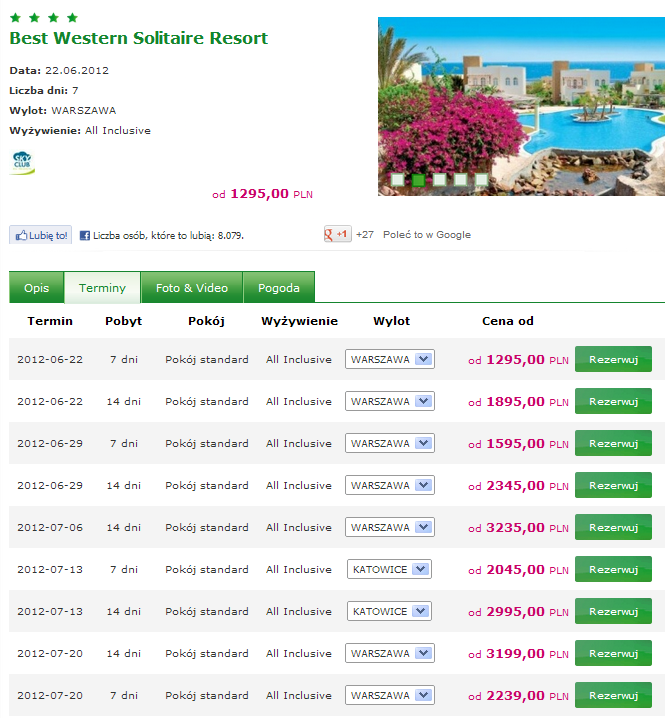Open Wylot dropdown for 2012-06-29 14 dni

[x=390, y=485]
